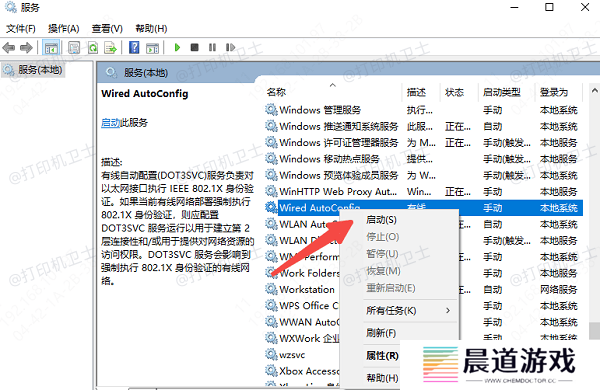Click gear icon of Wired AutoConfig row
The width and height of the screenshot is (600, 390).
tap(271, 207)
